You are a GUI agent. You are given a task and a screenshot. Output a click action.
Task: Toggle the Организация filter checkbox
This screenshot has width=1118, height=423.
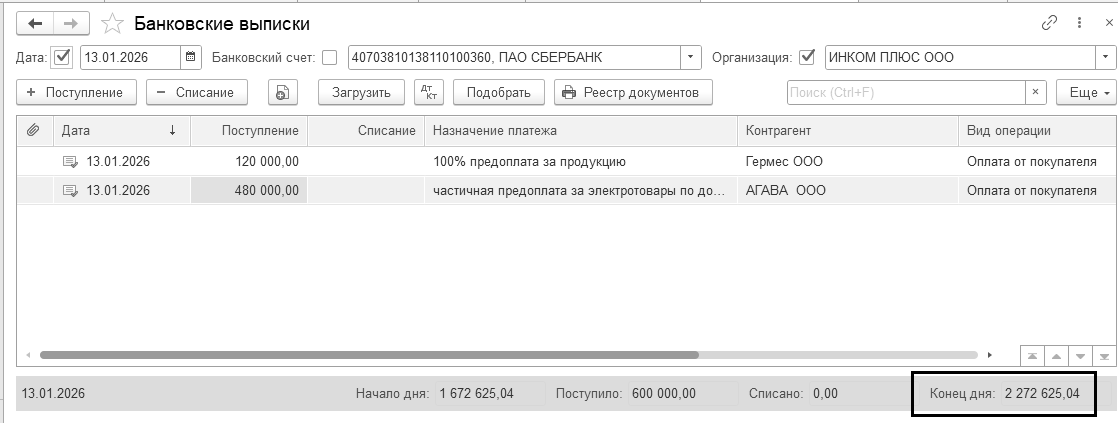pyautogui.click(x=808, y=57)
